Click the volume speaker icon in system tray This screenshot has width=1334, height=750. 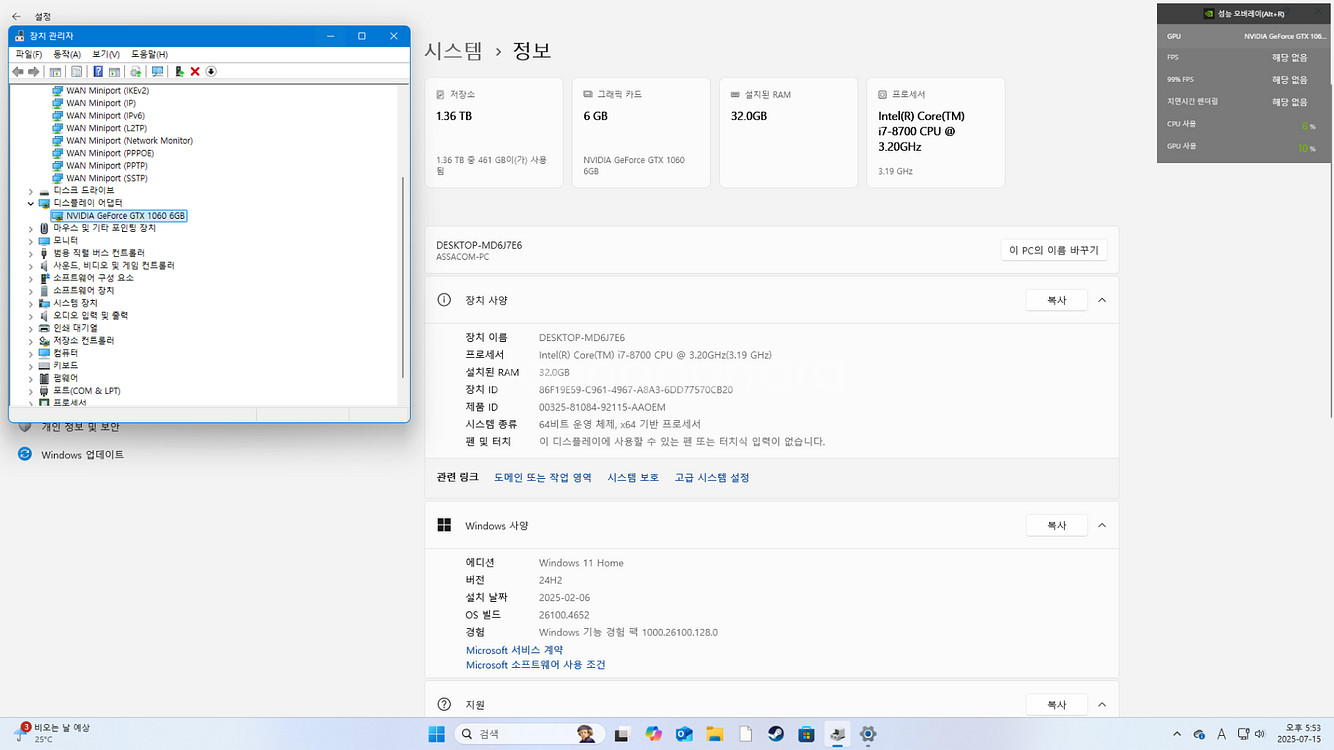[x=1261, y=734]
